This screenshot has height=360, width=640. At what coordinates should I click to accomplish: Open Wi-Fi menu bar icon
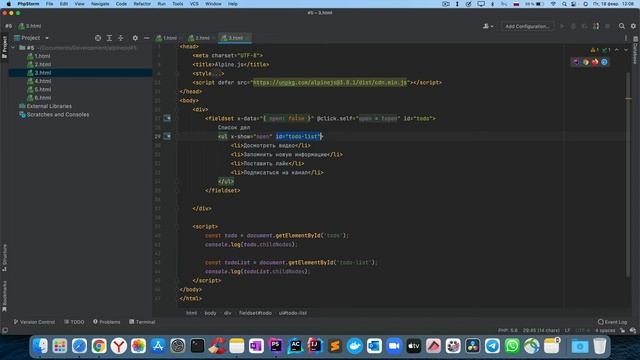tap(553, 4)
